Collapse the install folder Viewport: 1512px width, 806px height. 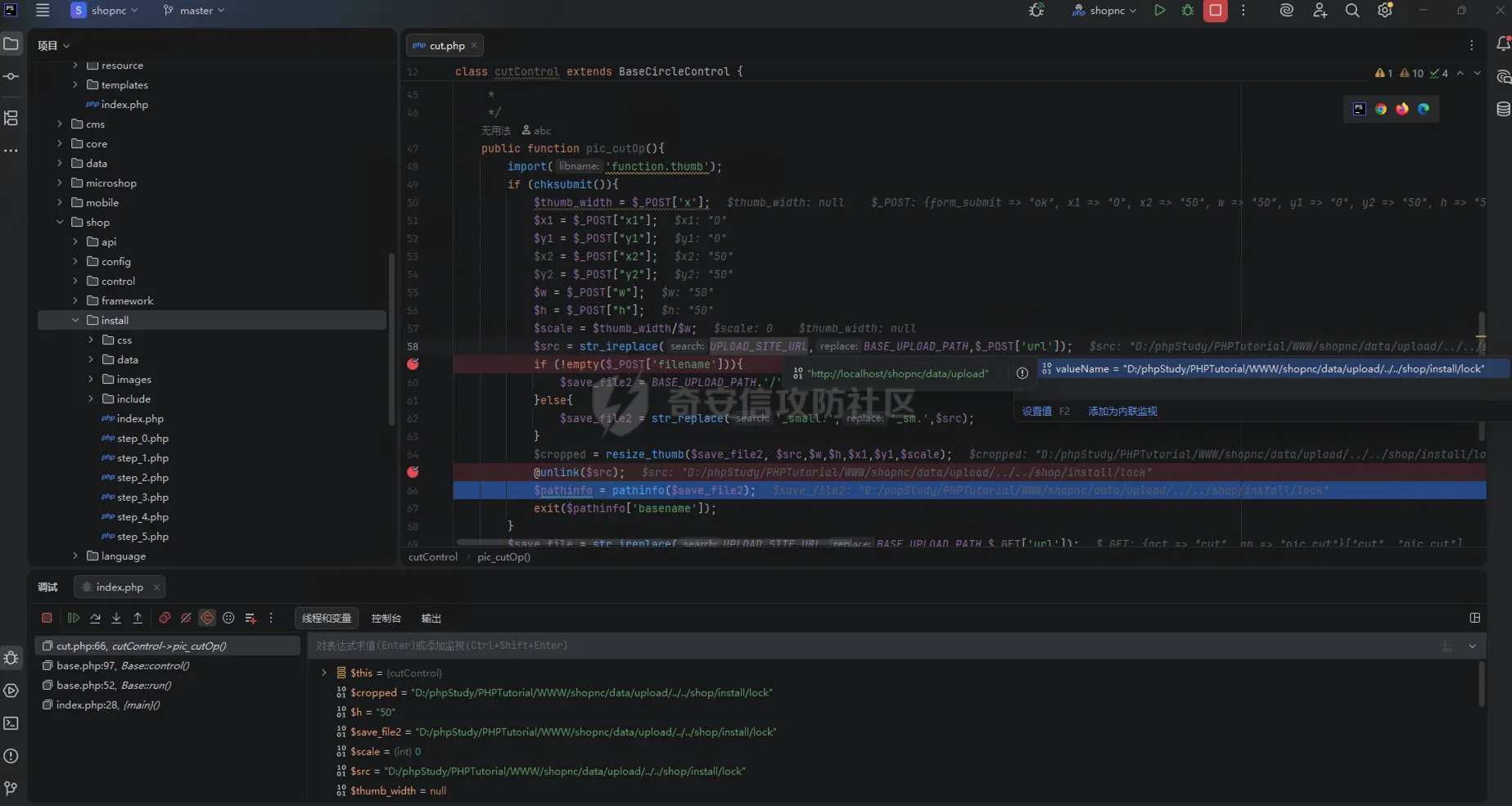[x=75, y=321]
